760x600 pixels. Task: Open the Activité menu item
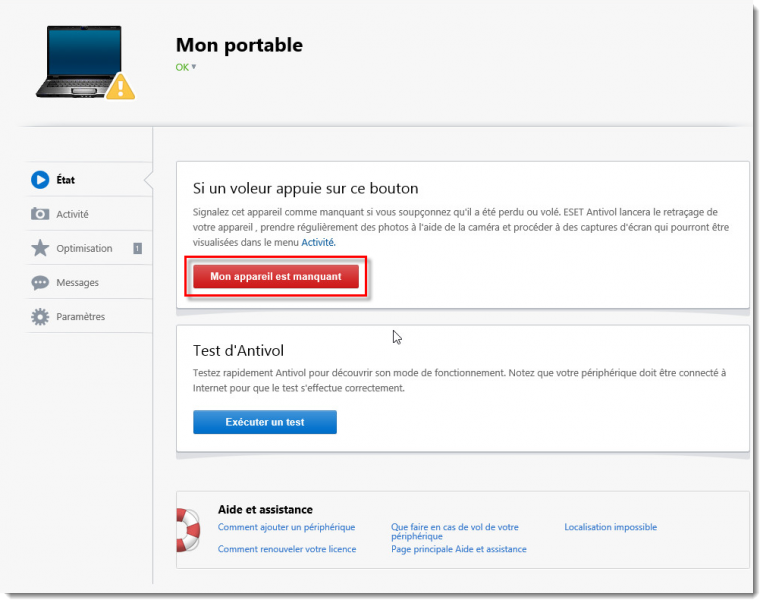[89, 214]
